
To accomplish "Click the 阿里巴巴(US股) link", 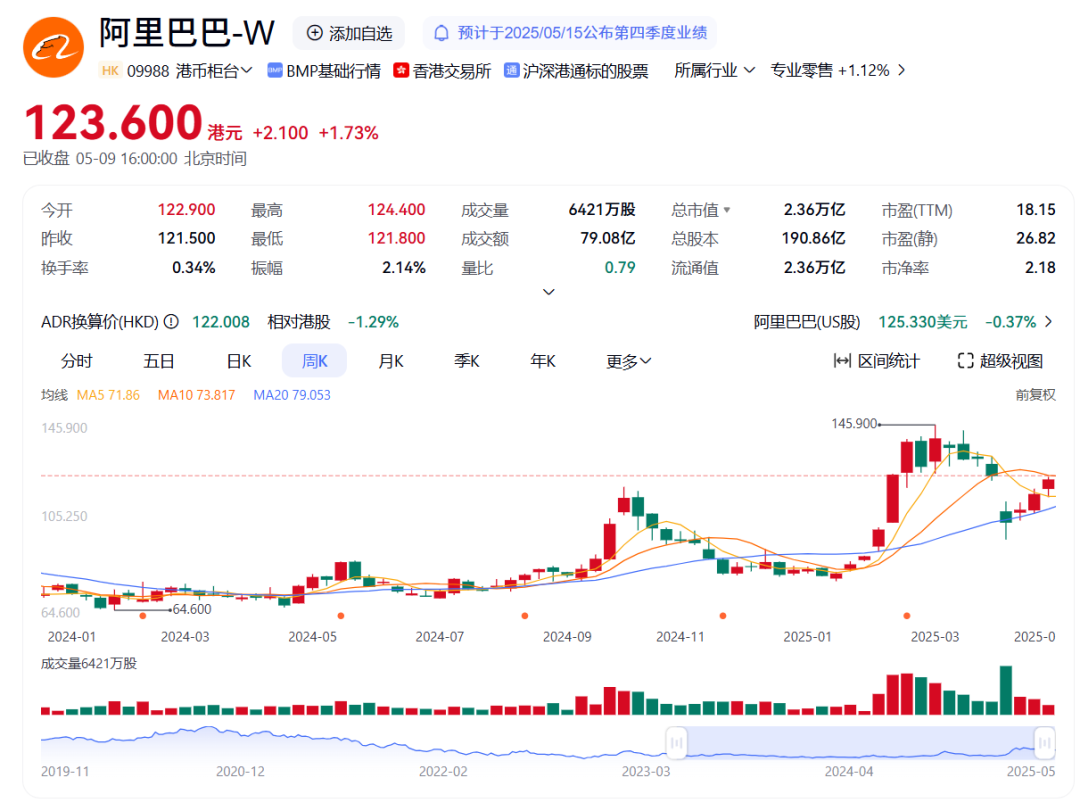I will click(807, 322).
